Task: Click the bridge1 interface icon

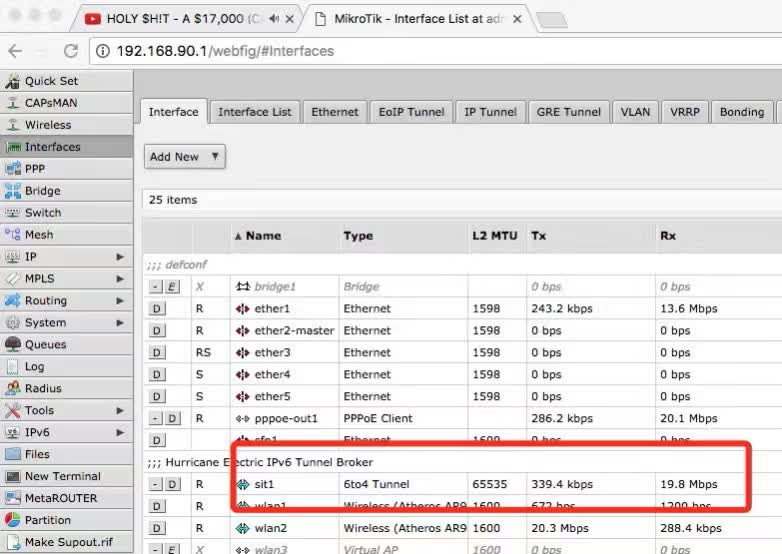Action: (242, 287)
